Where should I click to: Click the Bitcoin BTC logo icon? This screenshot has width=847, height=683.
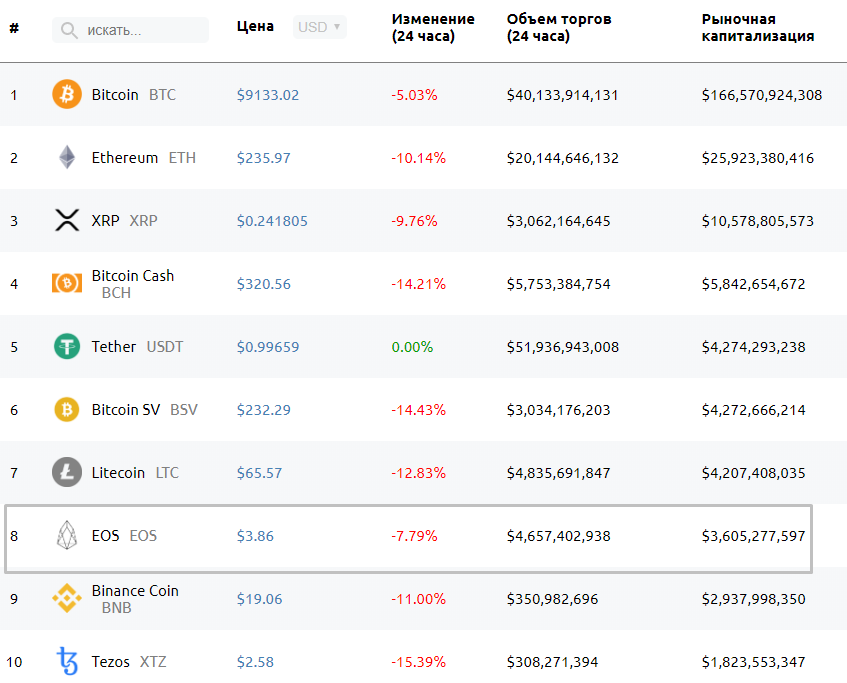(x=66, y=95)
